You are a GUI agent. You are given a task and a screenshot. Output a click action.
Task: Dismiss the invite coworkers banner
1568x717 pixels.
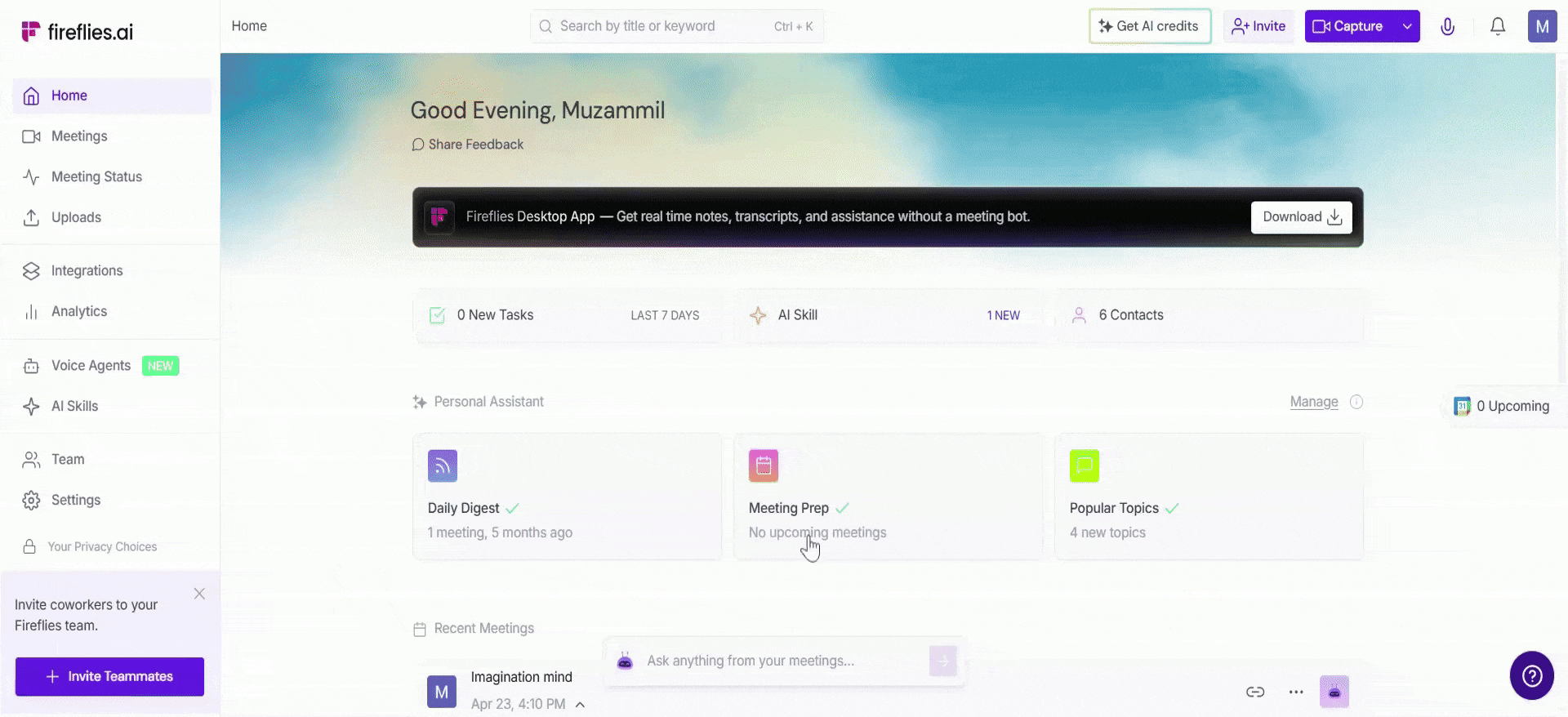[x=199, y=594]
